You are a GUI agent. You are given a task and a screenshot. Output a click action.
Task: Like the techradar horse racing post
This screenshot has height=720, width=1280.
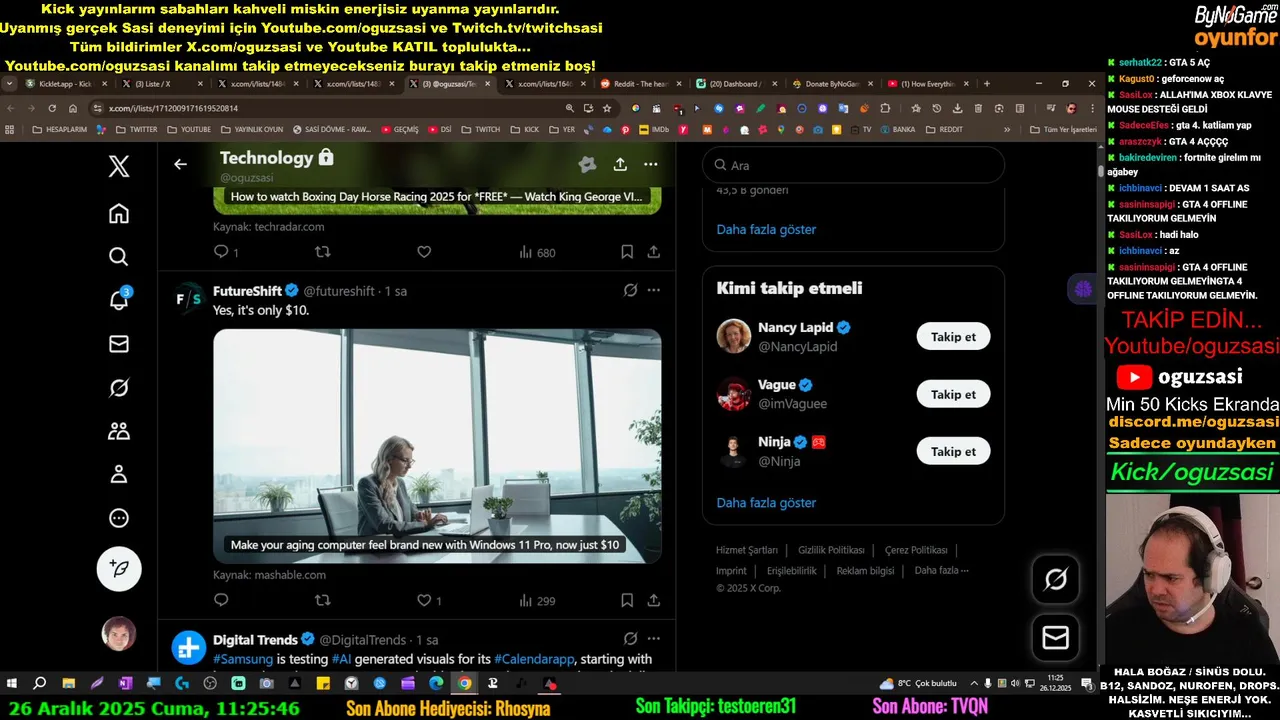click(x=424, y=252)
